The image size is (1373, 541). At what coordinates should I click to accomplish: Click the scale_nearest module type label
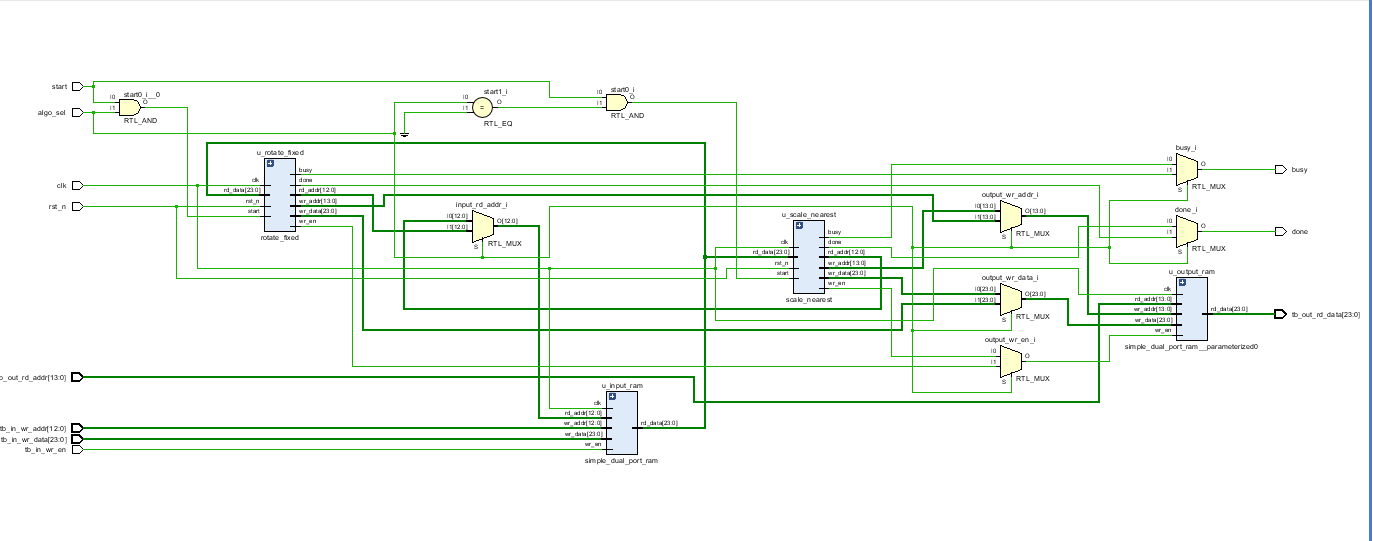(809, 300)
